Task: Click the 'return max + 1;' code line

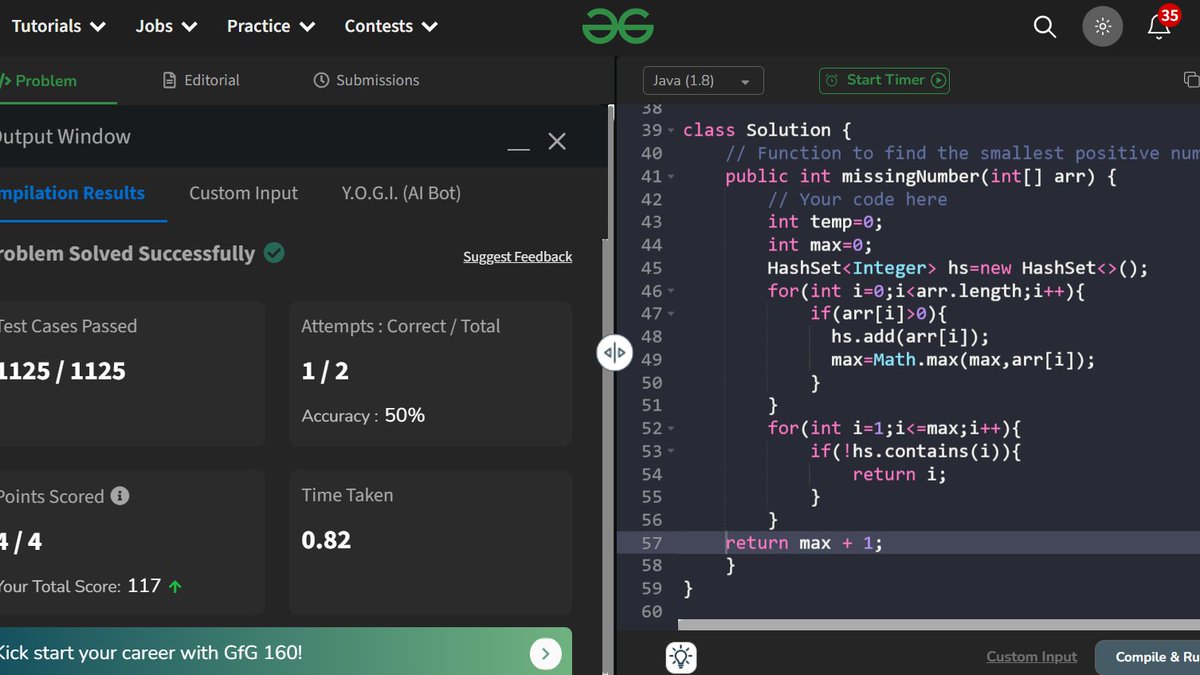Action: click(x=804, y=543)
